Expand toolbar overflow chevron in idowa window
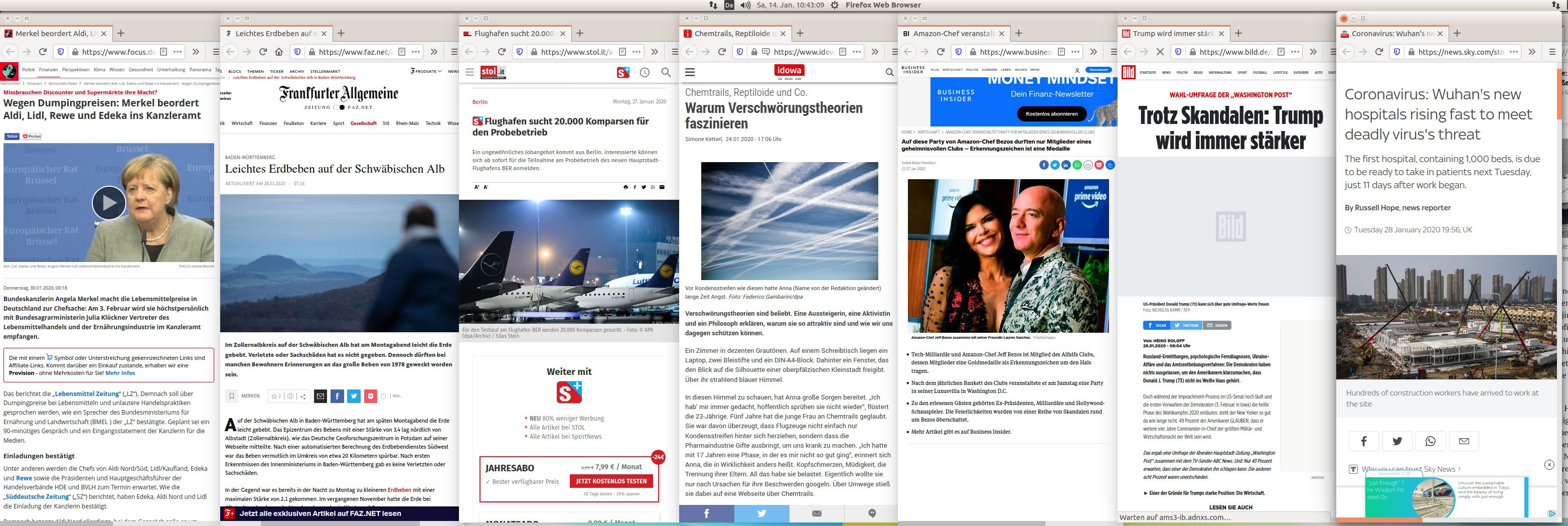1568x526 pixels. 875,52
